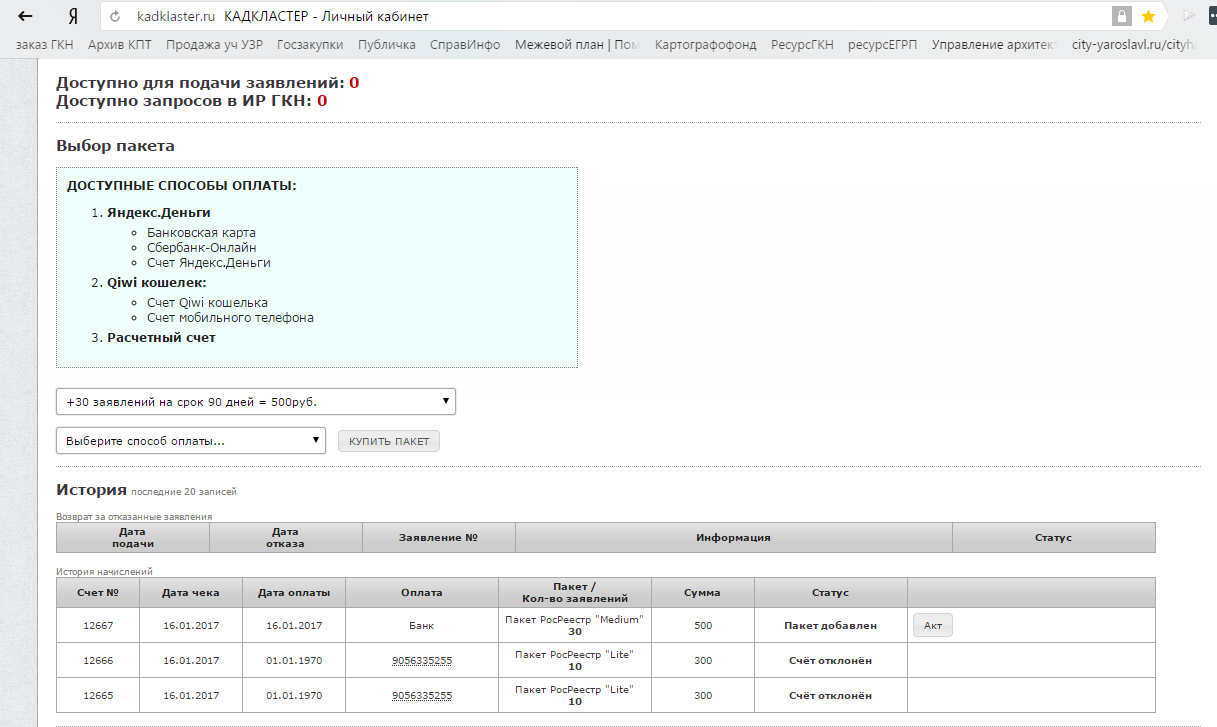Screen dimensions: 1217x727
Task: Open the Yandex "Я" home button
Action: (x=73, y=17)
